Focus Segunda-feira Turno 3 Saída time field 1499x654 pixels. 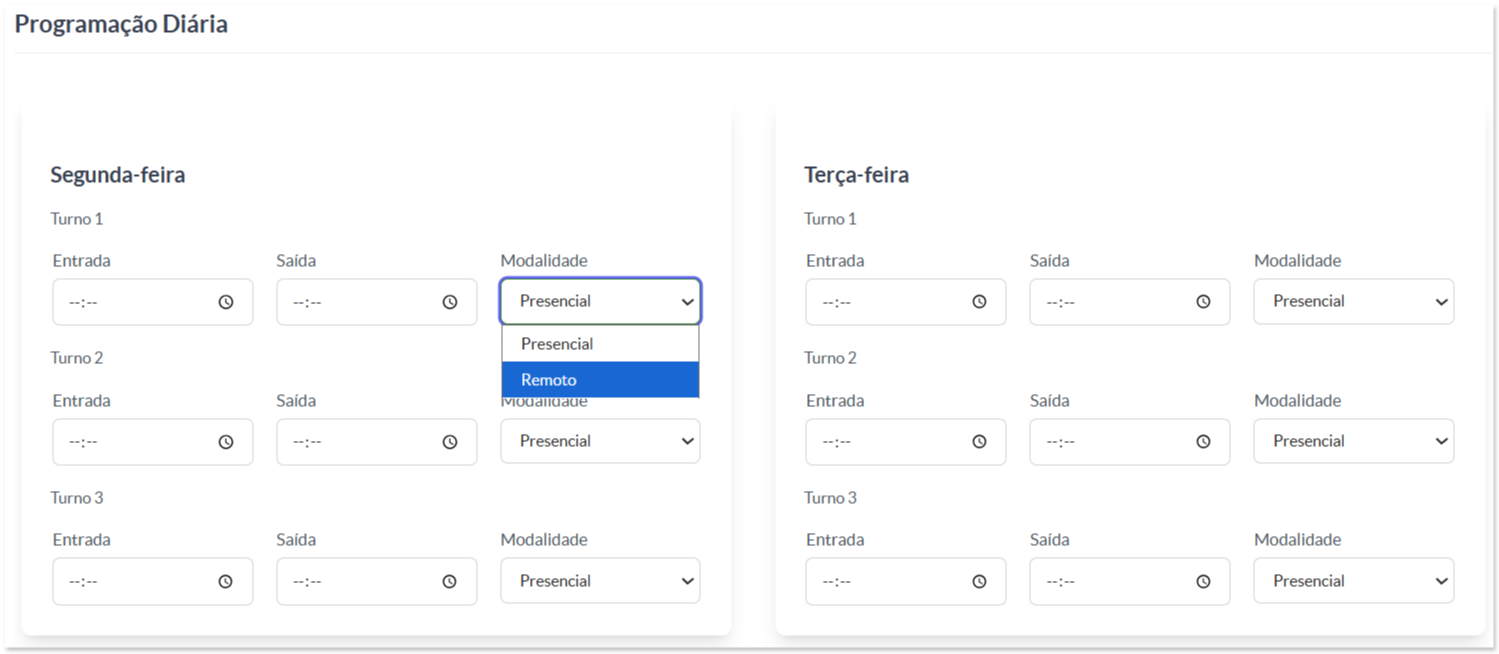click(377, 581)
